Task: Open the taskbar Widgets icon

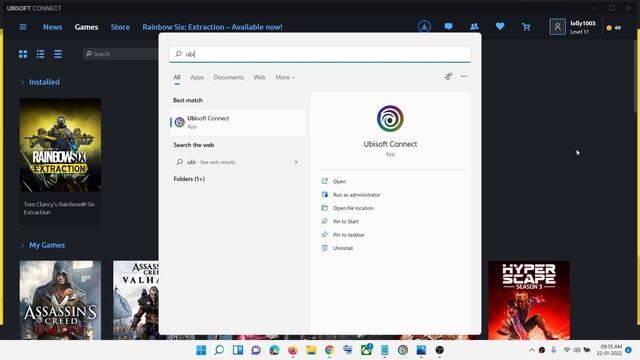Action: tap(238, 350)
